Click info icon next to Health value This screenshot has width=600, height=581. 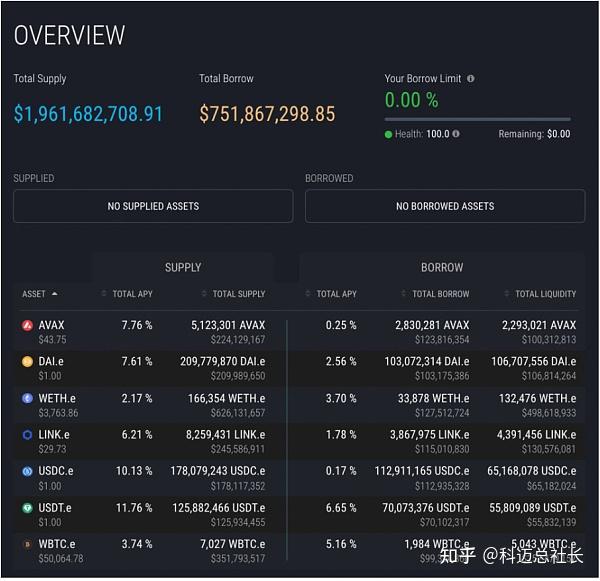456,134
